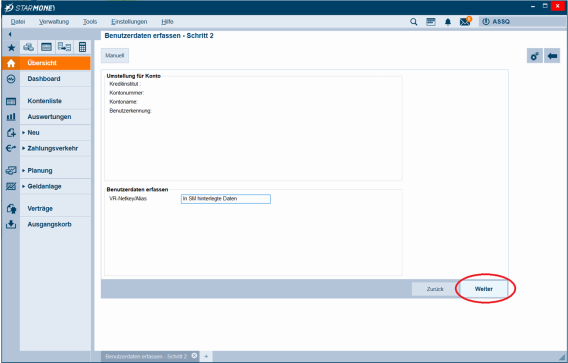Screen dimensions: 568x363
Task: Click the Weiter button
Action: [x=484, y=289]
